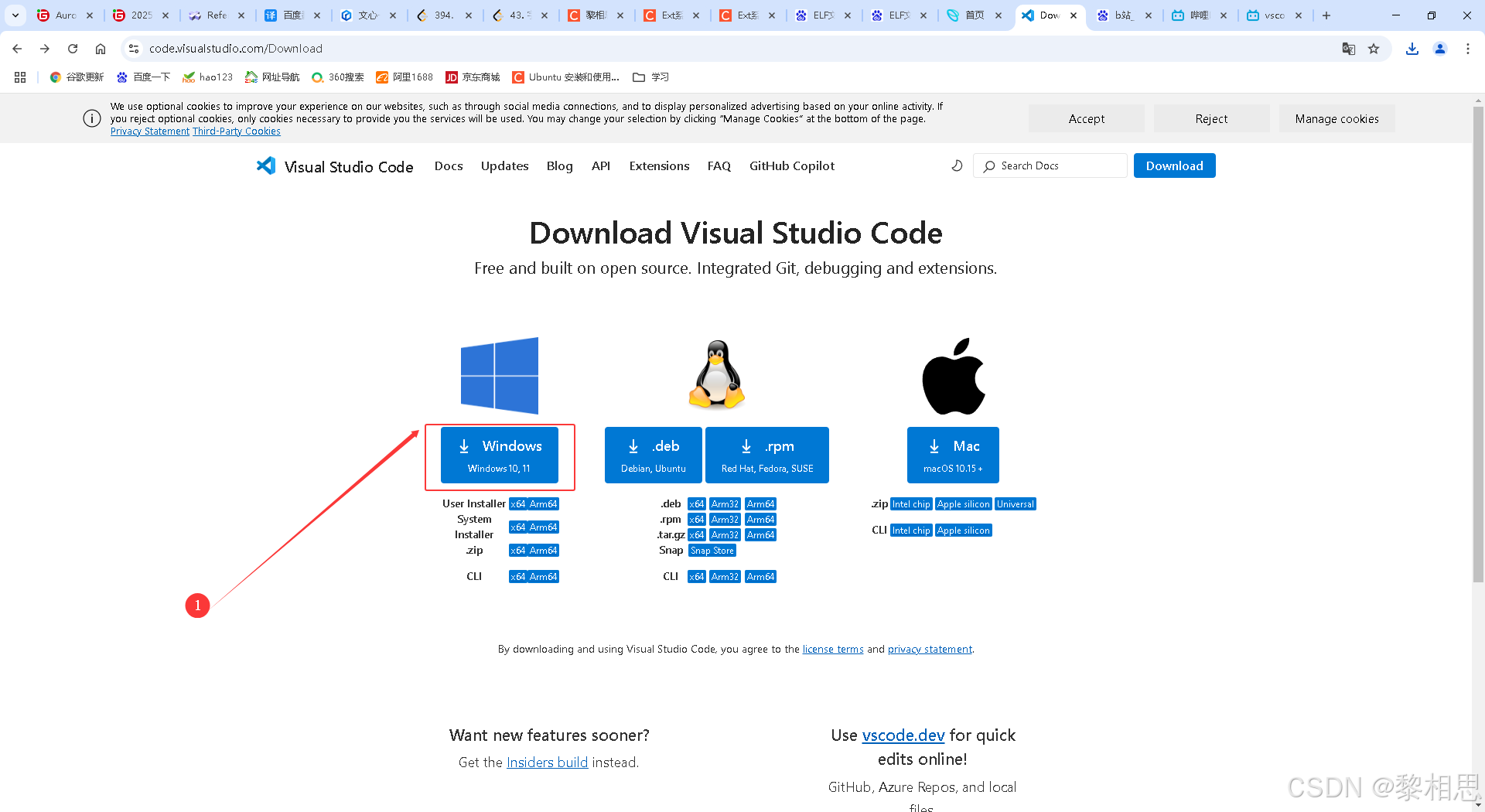This screenshot has height=812, width=1485.
Task: Open the FAQ menu item
Action: coord(719,165)
